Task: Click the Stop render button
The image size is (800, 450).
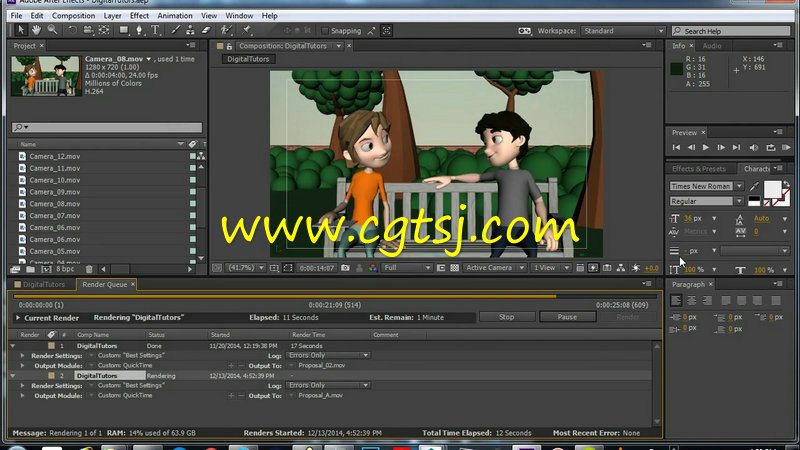Action: (x=507, y=317)
